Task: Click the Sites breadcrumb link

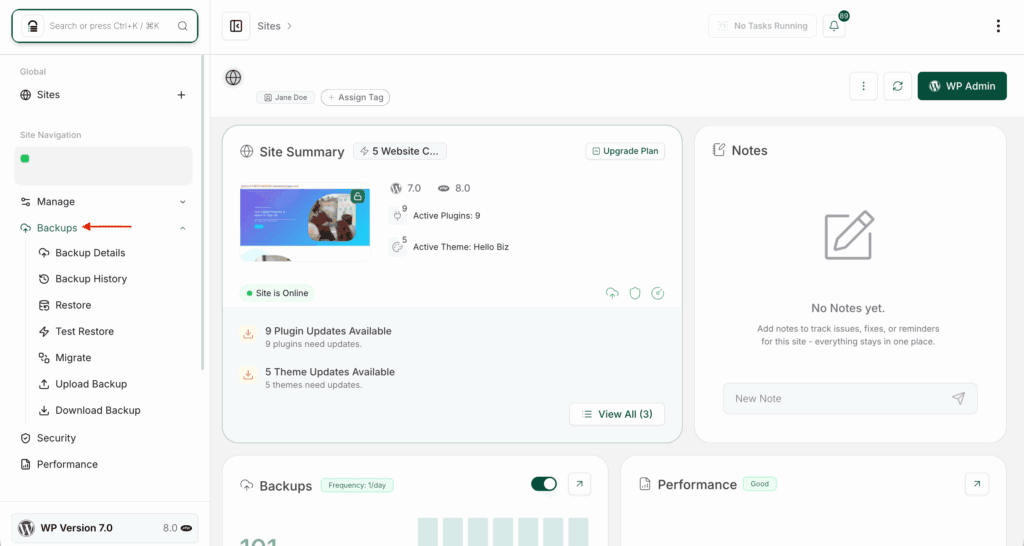Action: 268,26
